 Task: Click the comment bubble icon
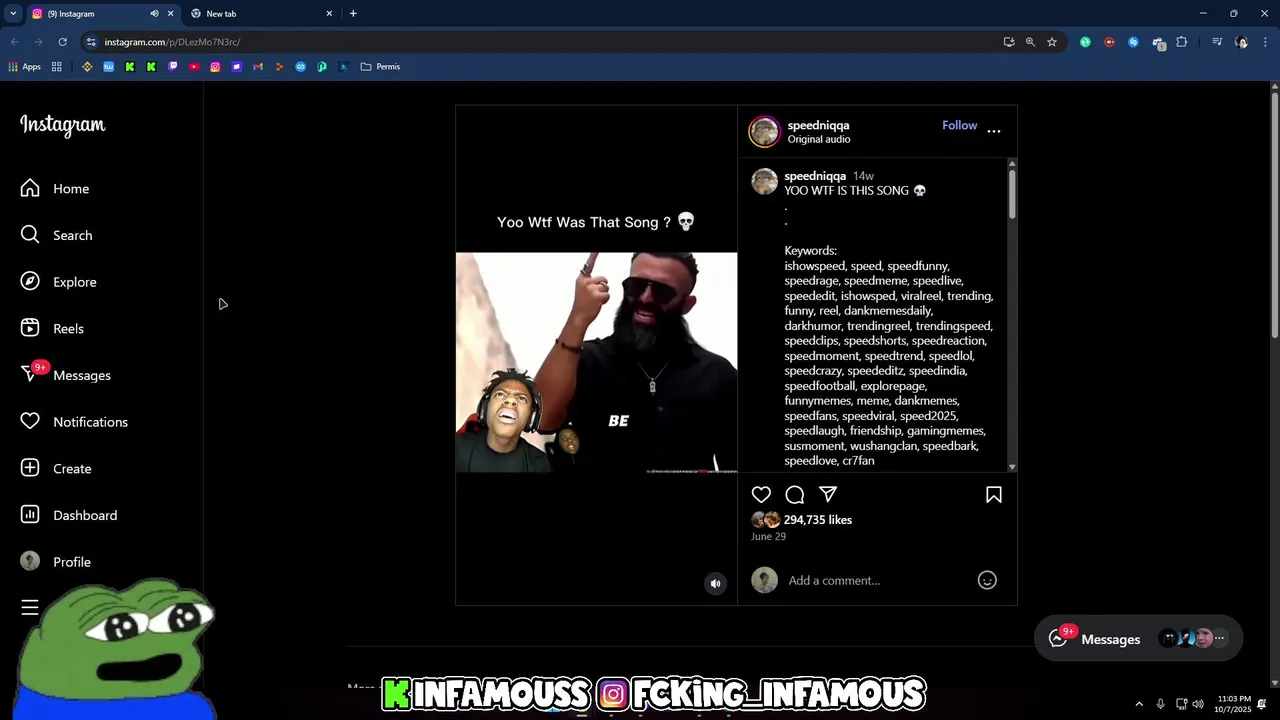coord(795,494)
